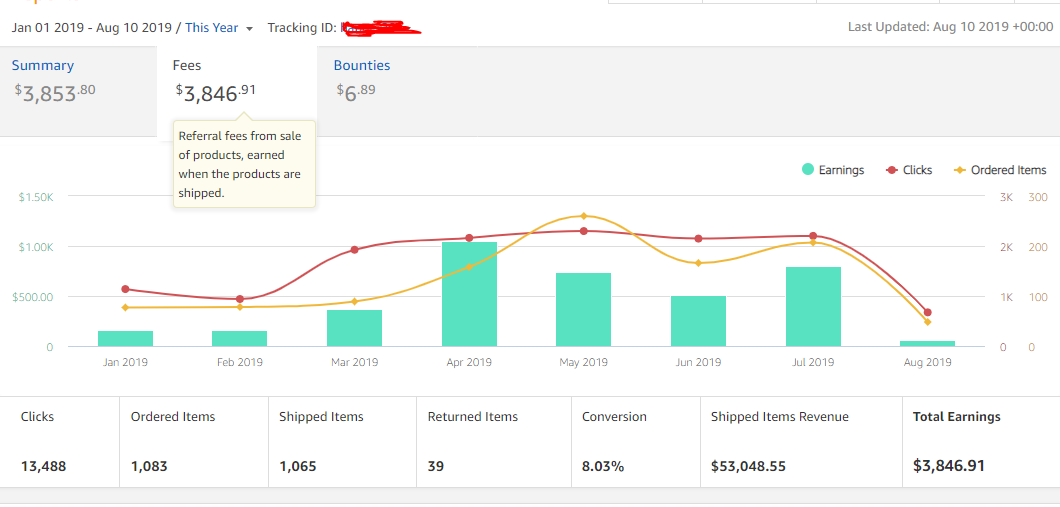1060x507 pixels.
Task: Click Aug 2019 Clicks data point
Action: point(928,312)
